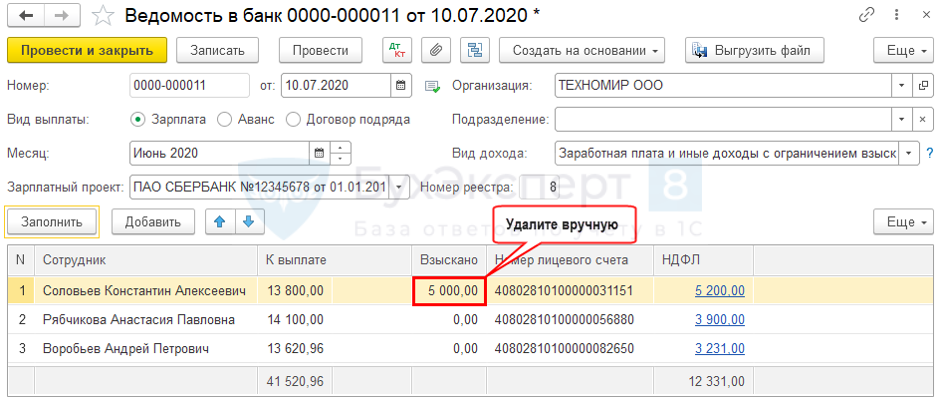Viewport: 942px width, 400px height.
Task: Click НДФЛ link 5 200,00 for Соловьев
Action: [x=719, y=291]
